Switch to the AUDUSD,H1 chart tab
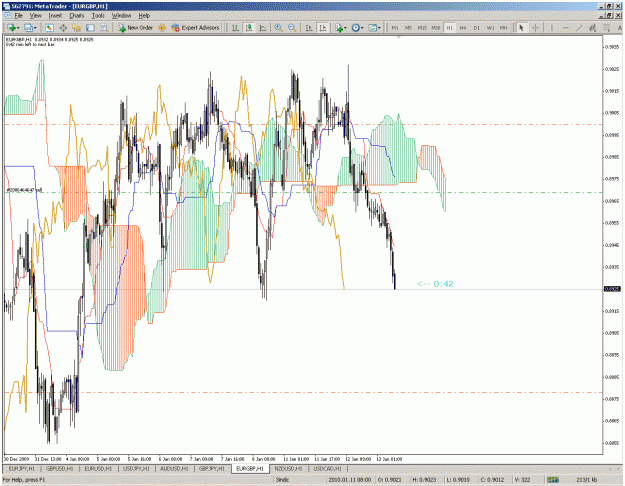This screenshot has height=486, width=625. point(174,468)
